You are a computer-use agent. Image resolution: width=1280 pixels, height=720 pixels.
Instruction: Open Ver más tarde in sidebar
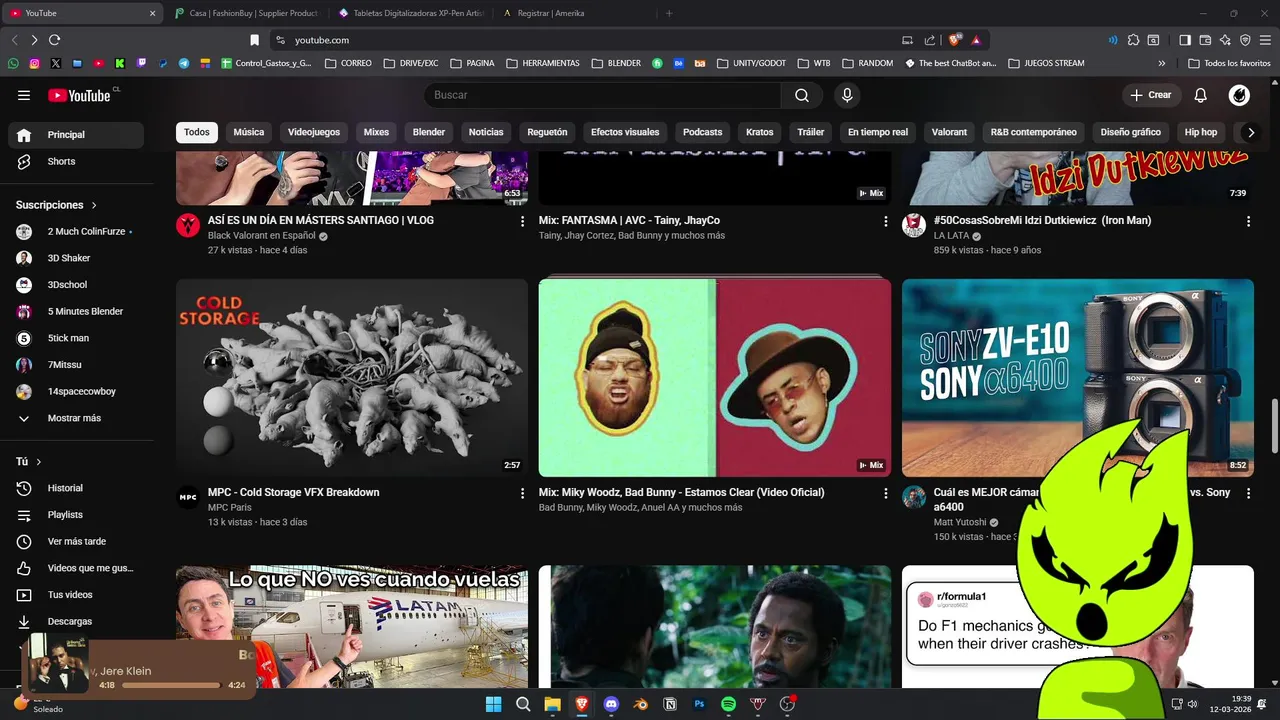pos(76,541)
